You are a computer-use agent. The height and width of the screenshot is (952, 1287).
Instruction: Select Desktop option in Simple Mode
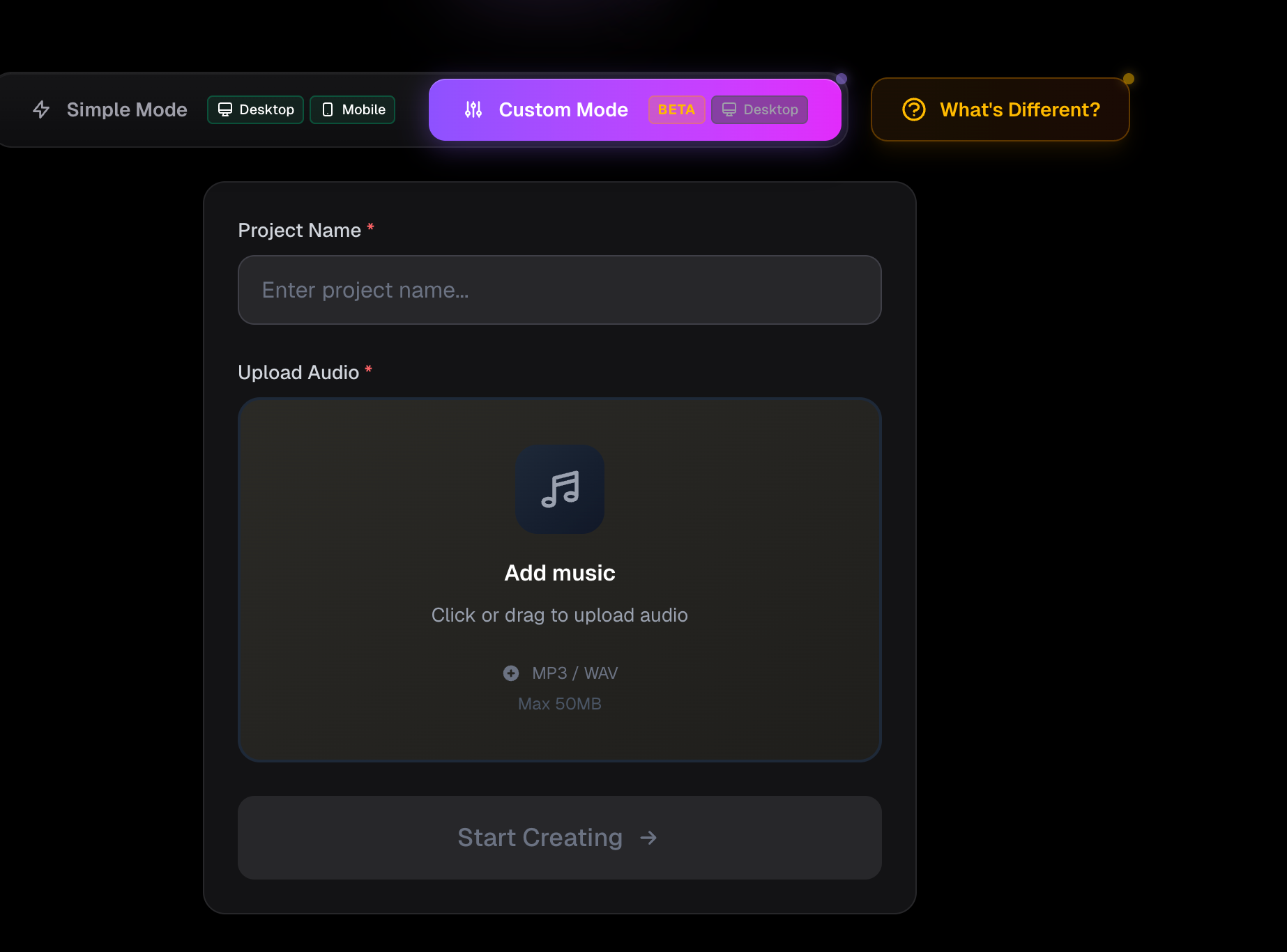(255, 109)
